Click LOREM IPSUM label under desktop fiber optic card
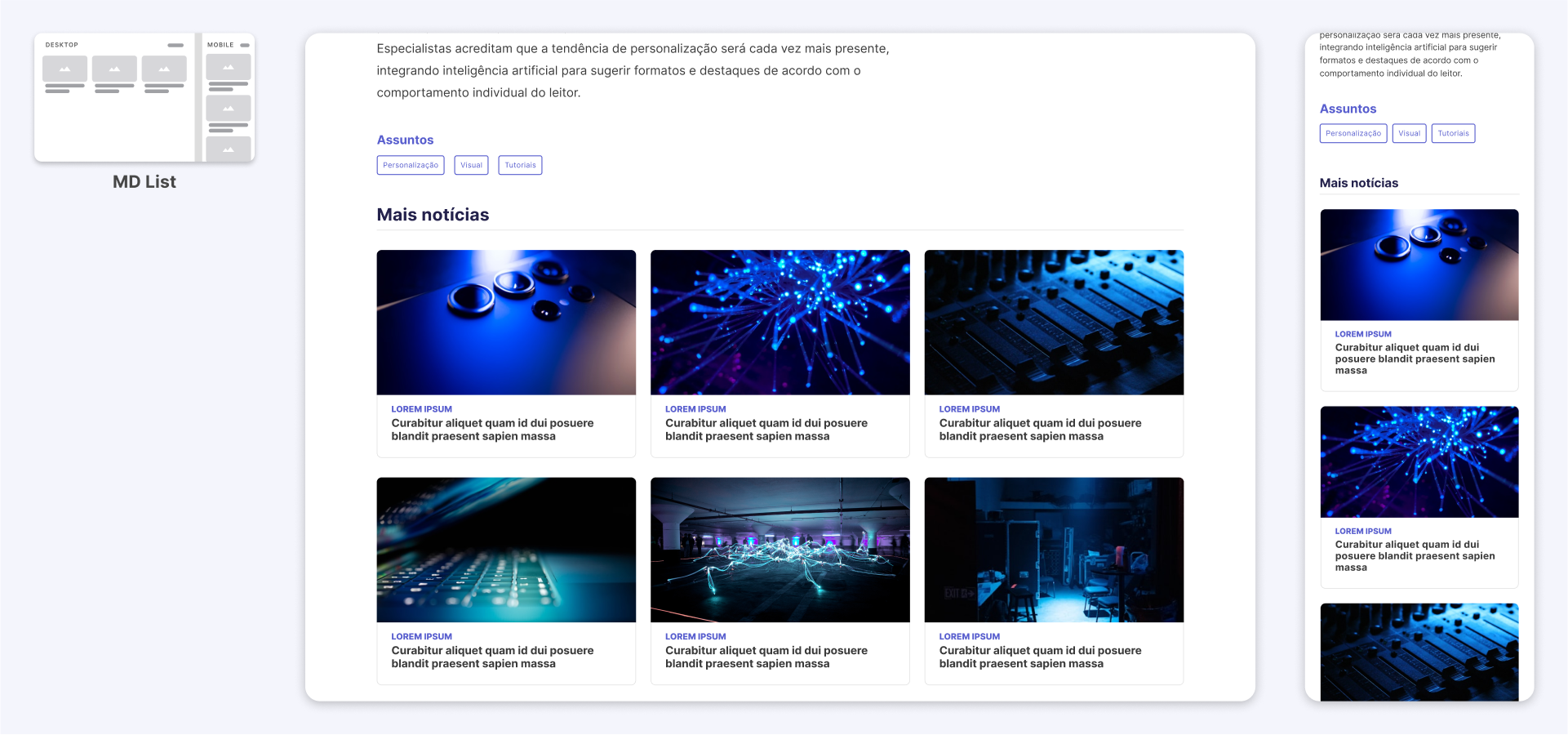The height and width of the screenshot is (735, 1568). pyautogui.click(x=695, y=409)
